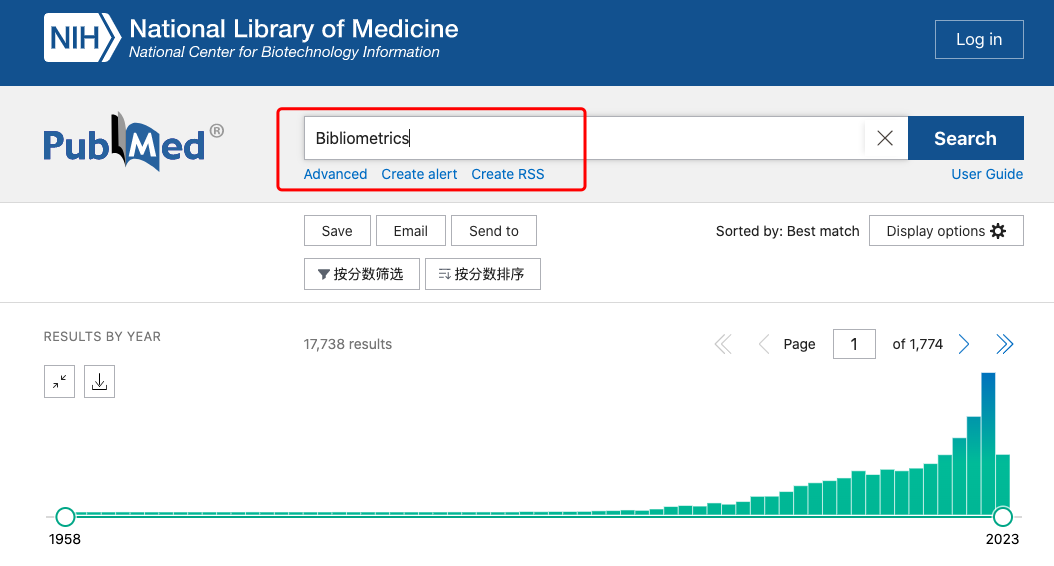Click the Create RSS link
The width and height of the screenshot is (1054, 566).
(508, 174)
